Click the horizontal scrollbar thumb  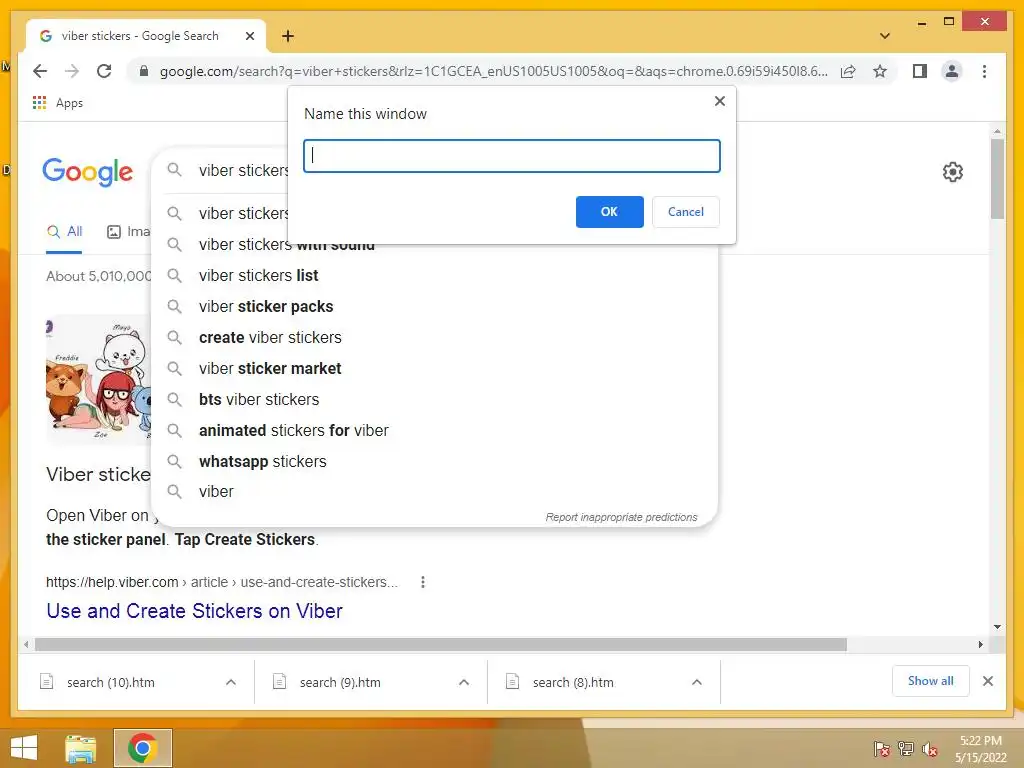click(440, 645)
